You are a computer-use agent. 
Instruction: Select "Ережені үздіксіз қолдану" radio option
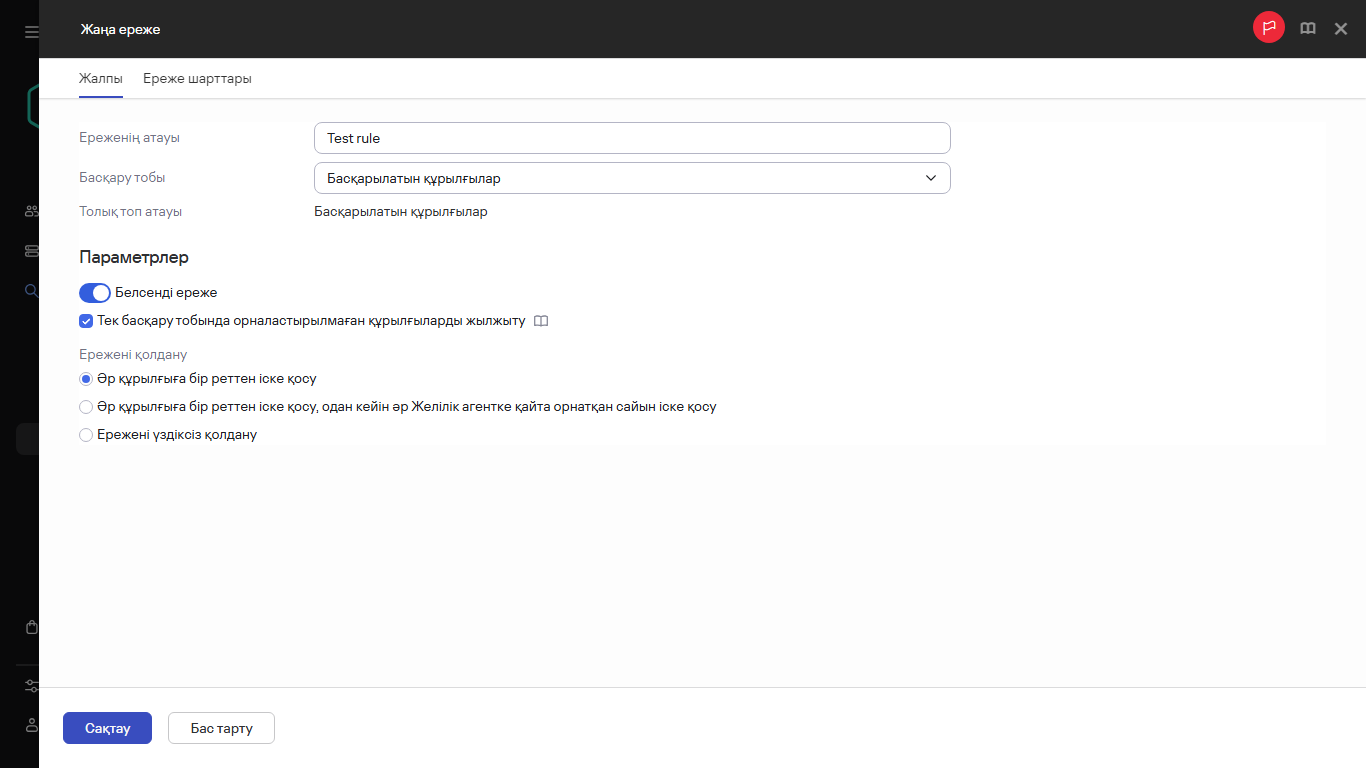86,435
